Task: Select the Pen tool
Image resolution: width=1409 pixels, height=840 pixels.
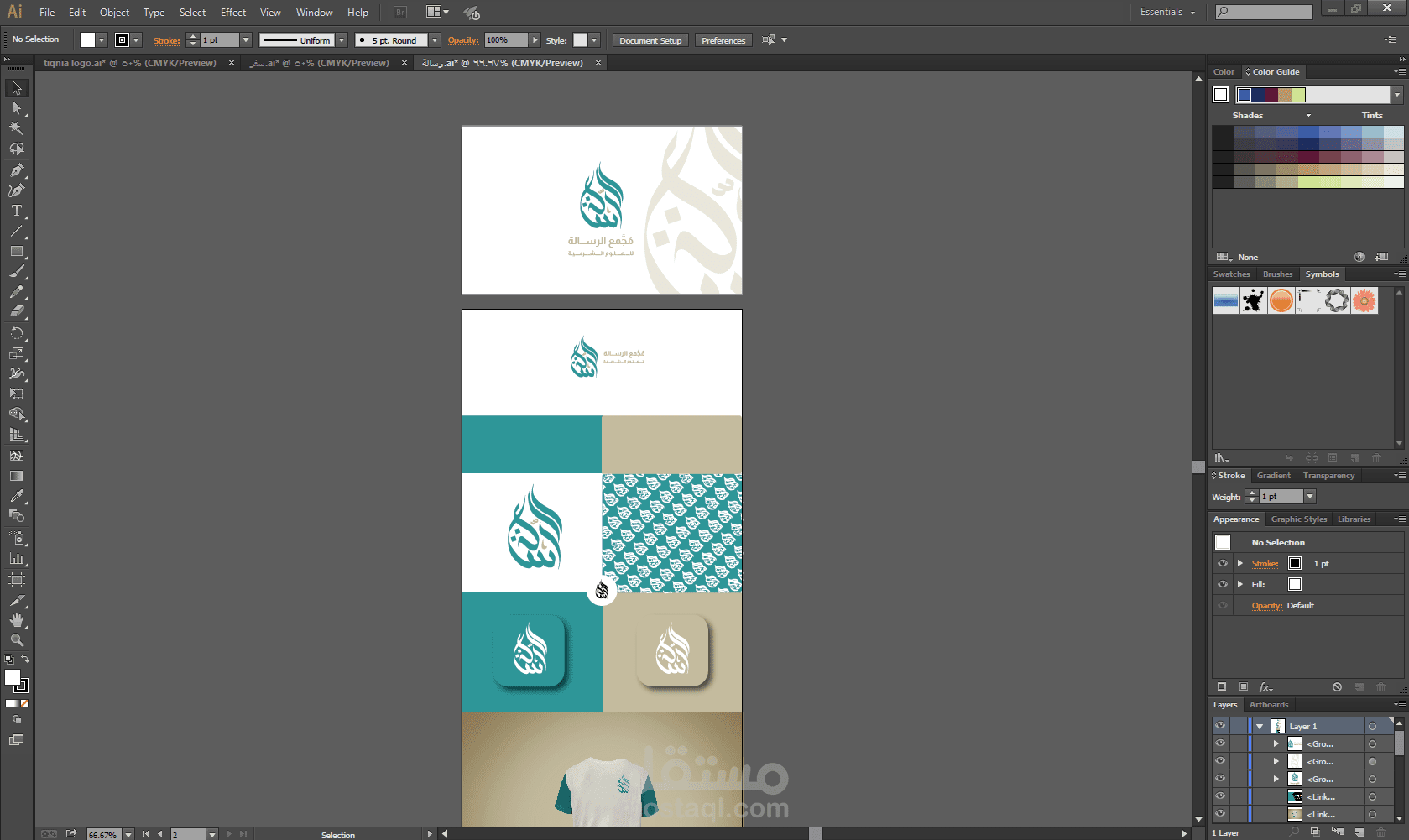Action: coord(17,170)
